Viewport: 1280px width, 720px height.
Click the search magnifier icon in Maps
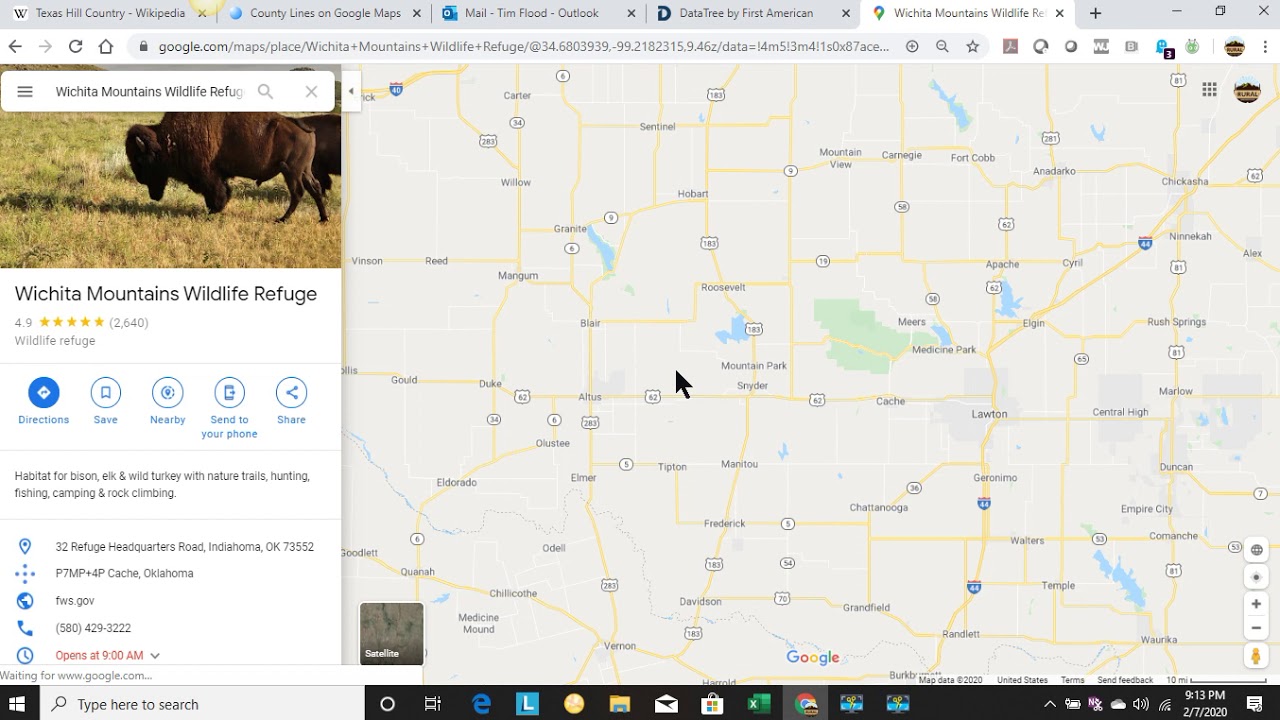[265, 91]
